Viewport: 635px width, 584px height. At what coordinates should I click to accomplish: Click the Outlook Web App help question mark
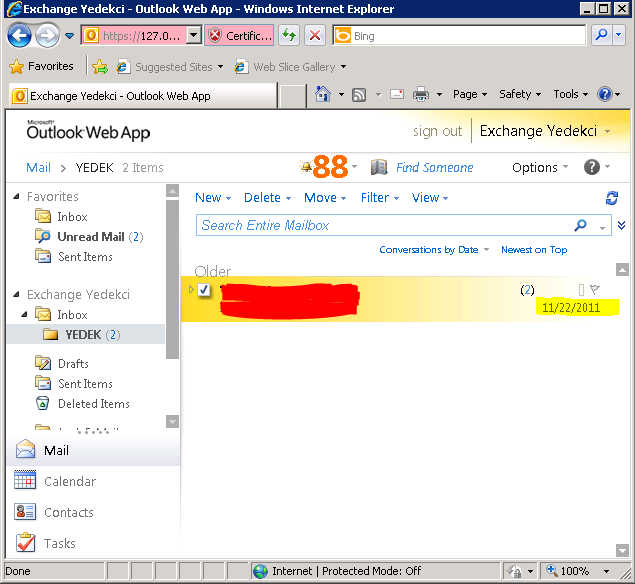(x=592, y=167)
